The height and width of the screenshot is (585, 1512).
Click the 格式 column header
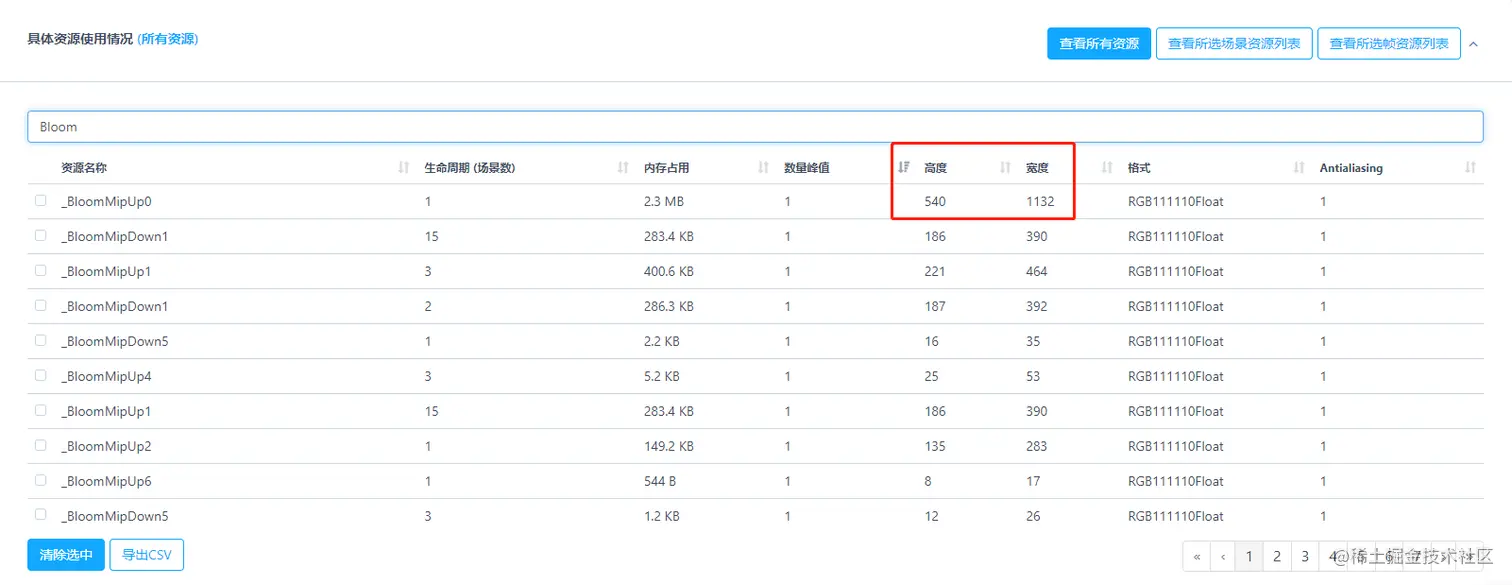click(1139, 168)
